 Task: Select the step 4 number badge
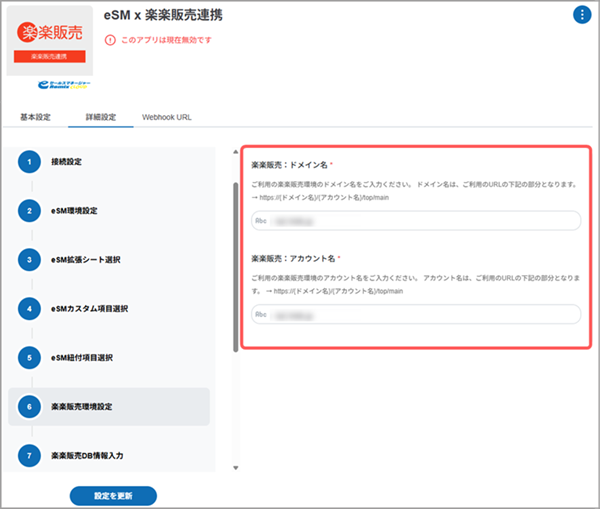(30, 309)
